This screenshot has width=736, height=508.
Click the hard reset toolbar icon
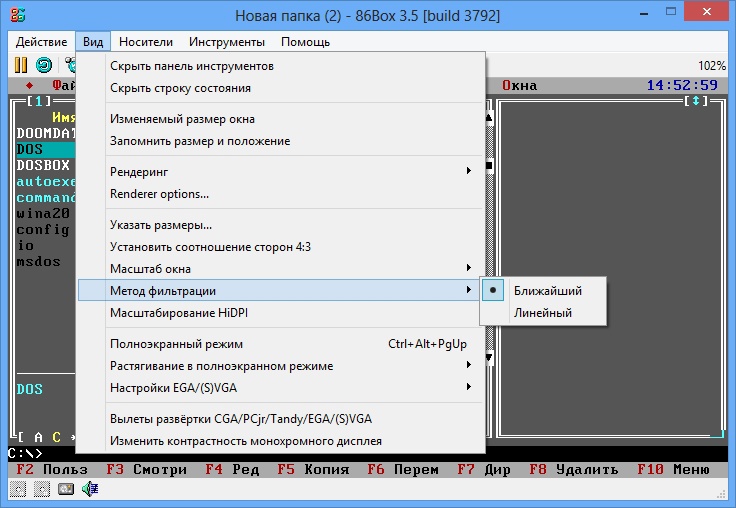44,65
